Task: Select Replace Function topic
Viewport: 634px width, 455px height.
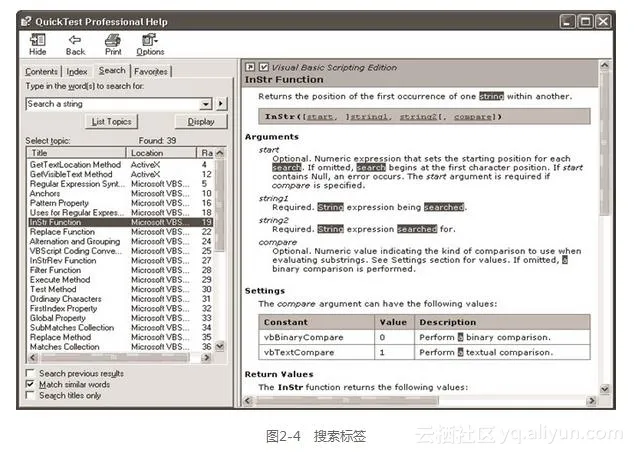Action: 62,232
